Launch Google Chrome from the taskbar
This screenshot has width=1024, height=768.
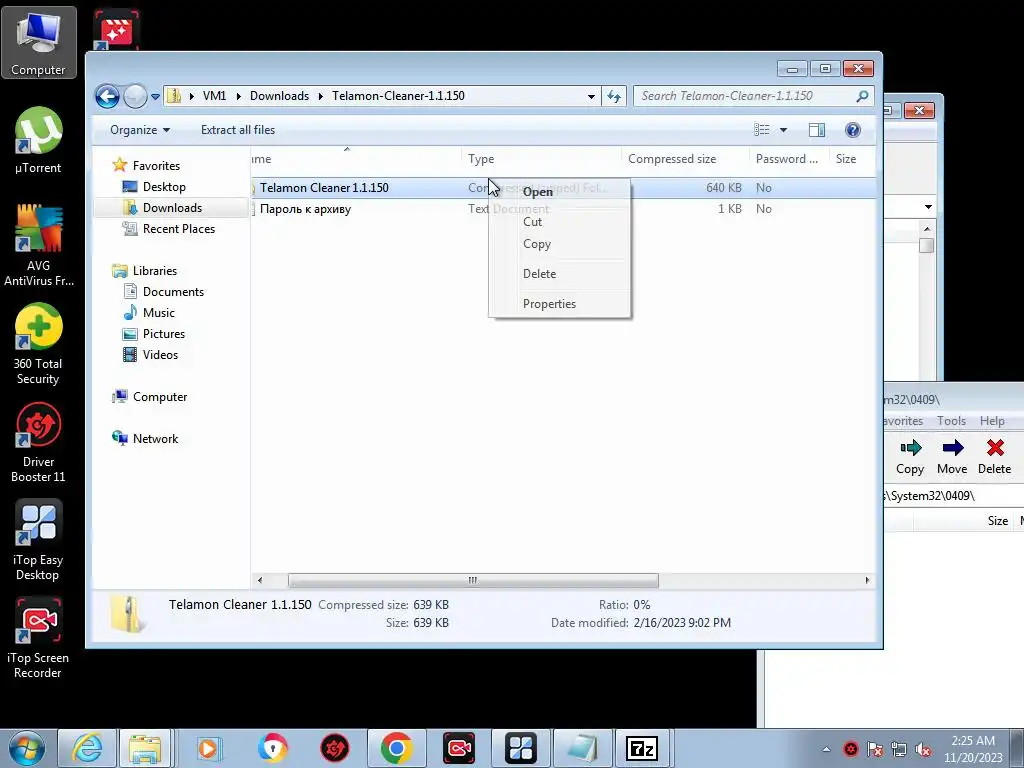[x=396, y=748]
